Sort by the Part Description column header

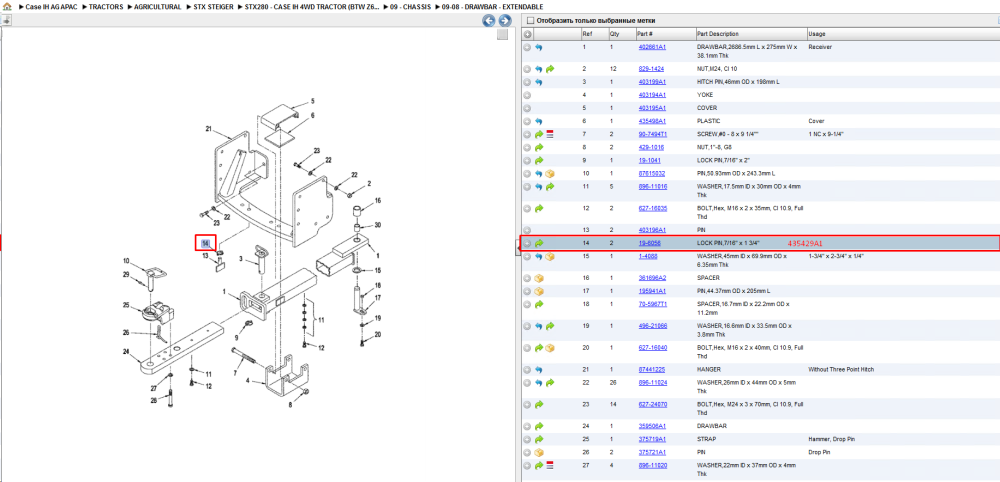(718, 34)
